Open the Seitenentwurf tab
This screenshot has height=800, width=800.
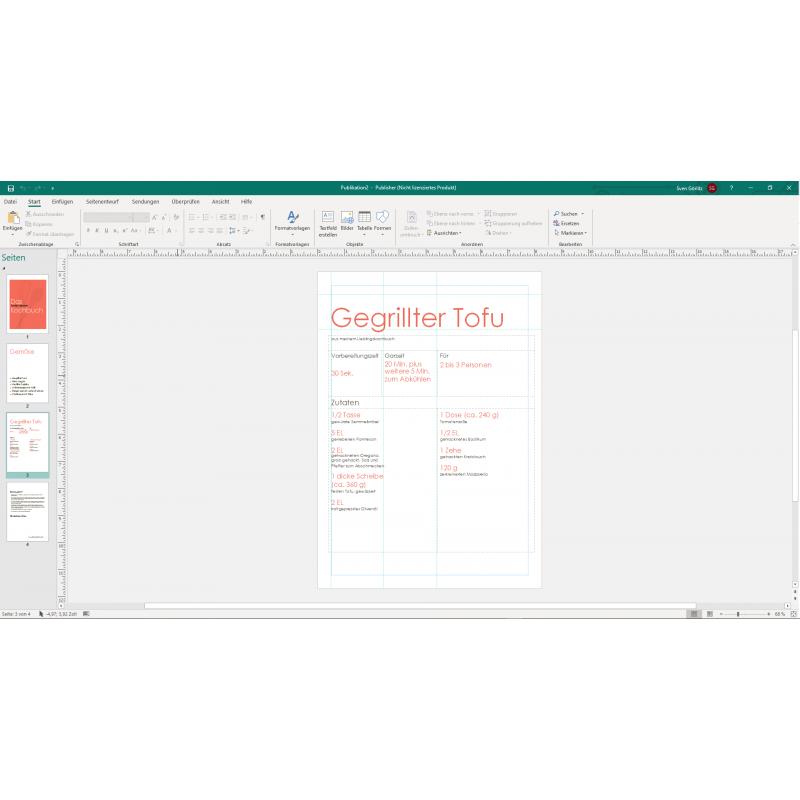pos(102,202)
